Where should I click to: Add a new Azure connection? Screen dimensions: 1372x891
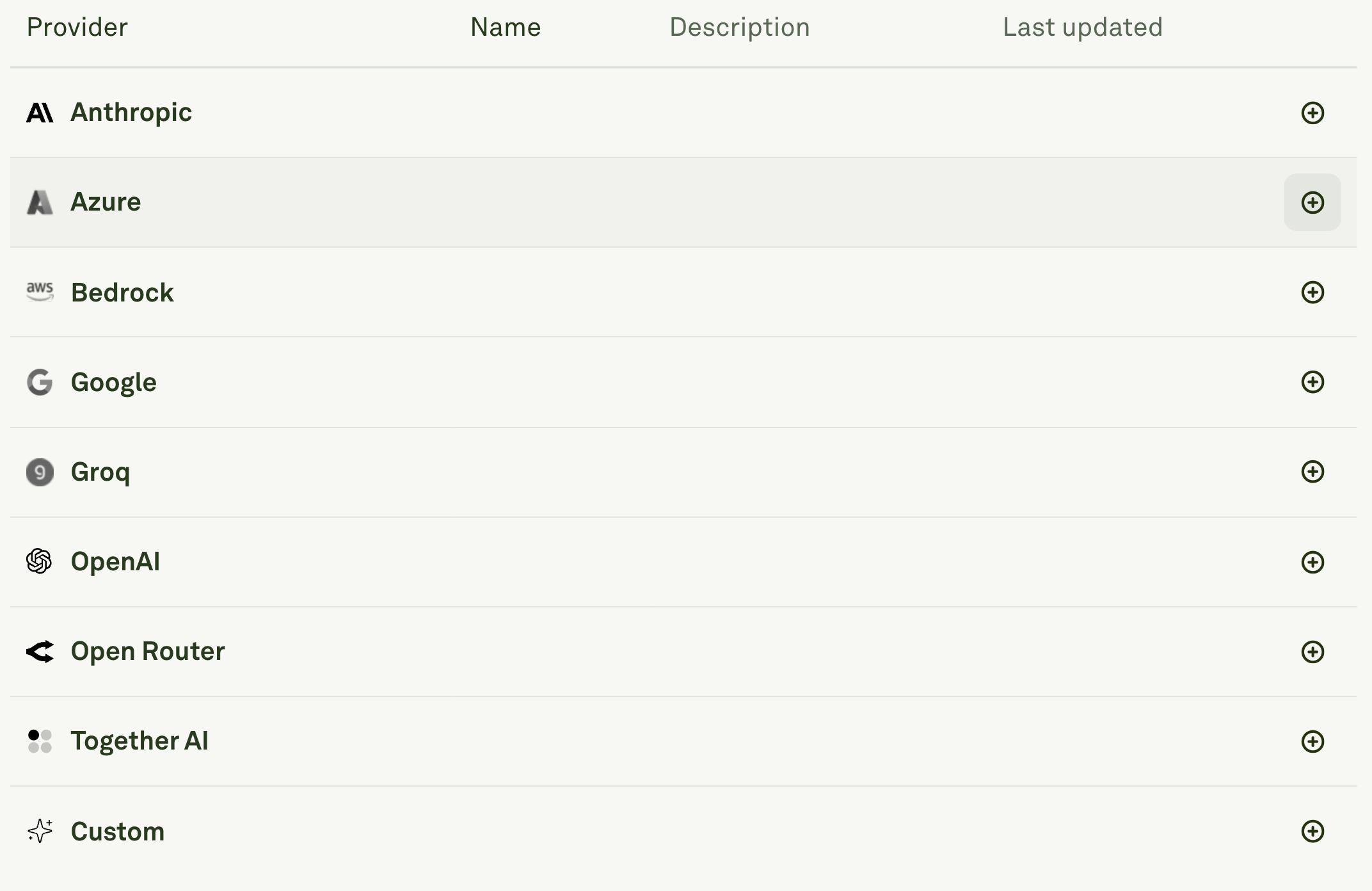(x=1314, y=202)
